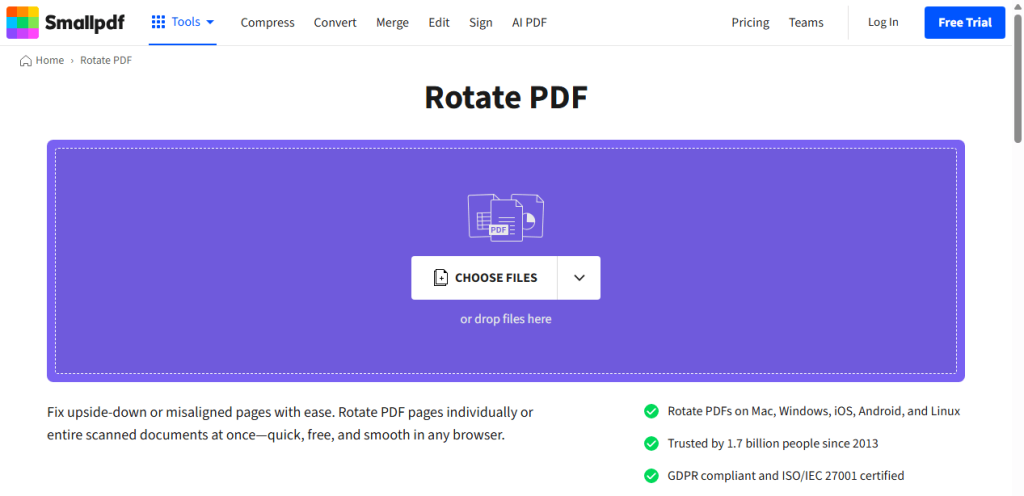Open the Pricing page link
This screenshot has width=1024, height=496.
750,23
